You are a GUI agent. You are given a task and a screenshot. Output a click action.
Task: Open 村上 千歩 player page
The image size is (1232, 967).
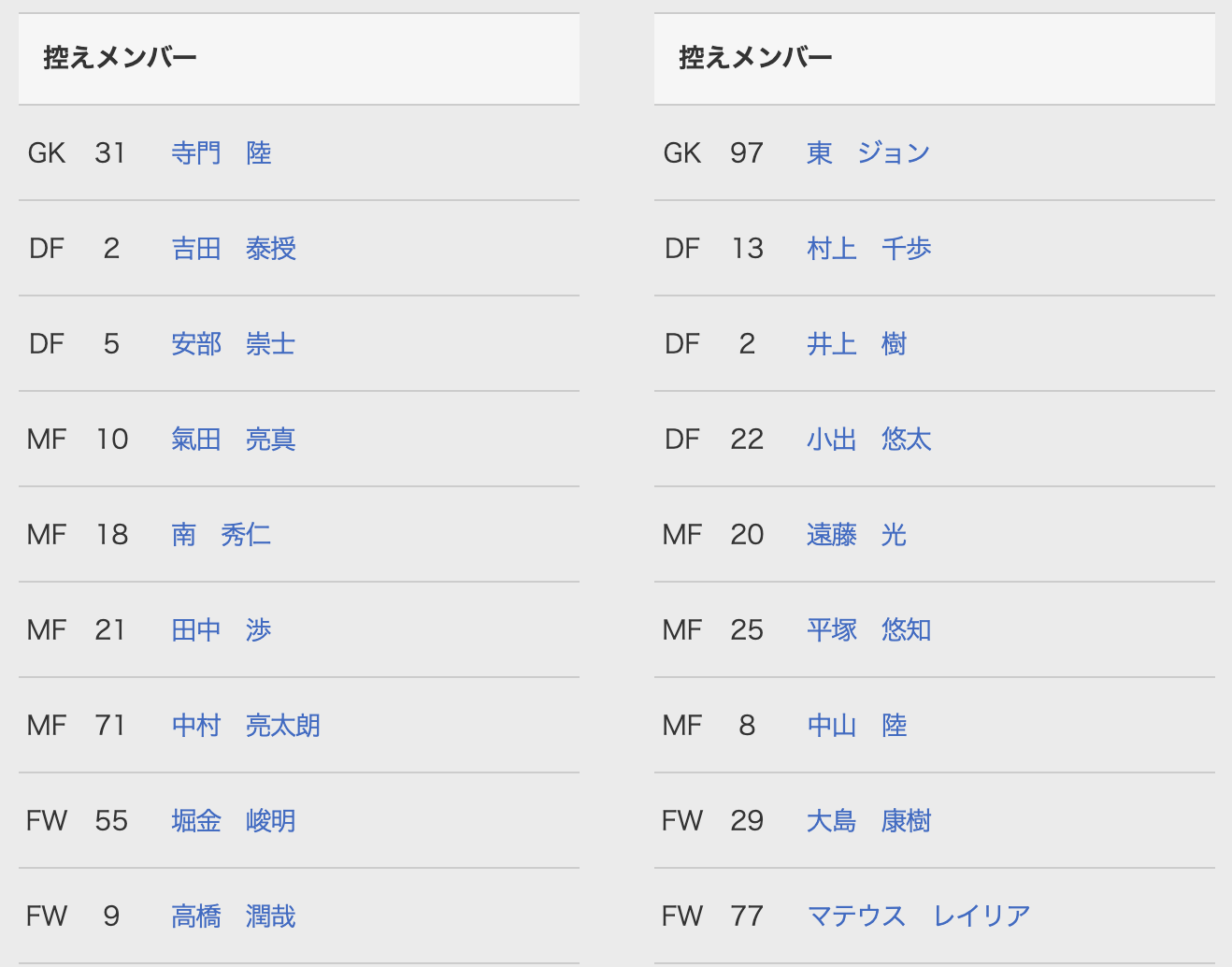click(x=869, y=249)
